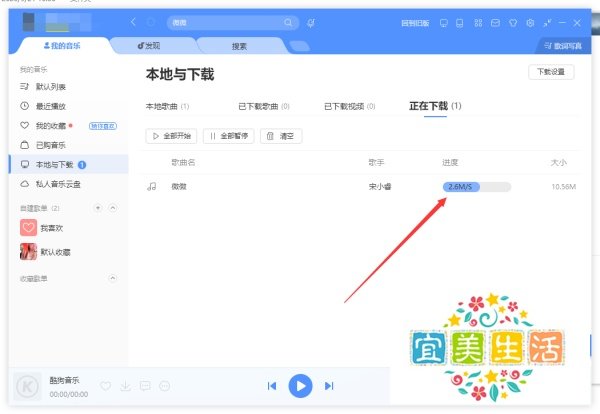Go back with the left arrow

(133, 22)
